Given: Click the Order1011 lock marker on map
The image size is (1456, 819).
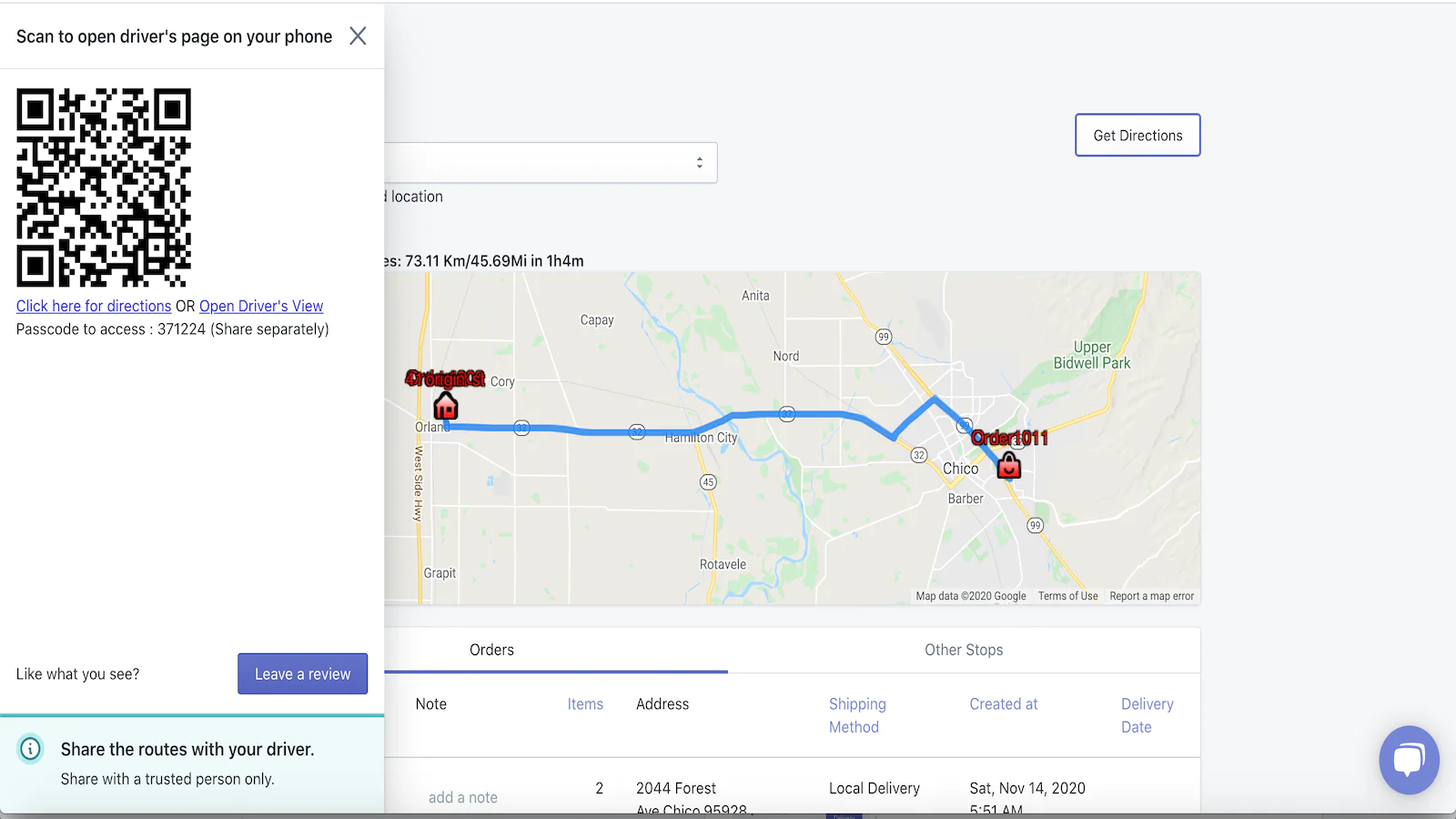Looking at the screenshot, I should [x=1008, y=467].
